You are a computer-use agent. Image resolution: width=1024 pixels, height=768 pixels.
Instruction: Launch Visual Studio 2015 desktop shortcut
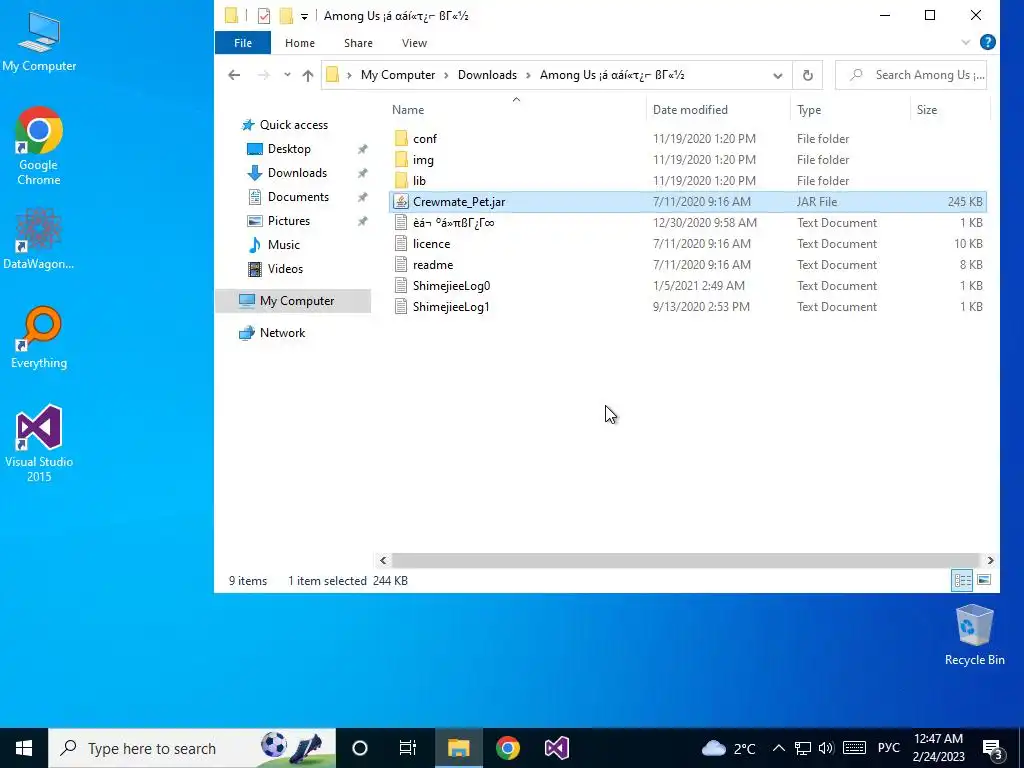click(39, 443)
